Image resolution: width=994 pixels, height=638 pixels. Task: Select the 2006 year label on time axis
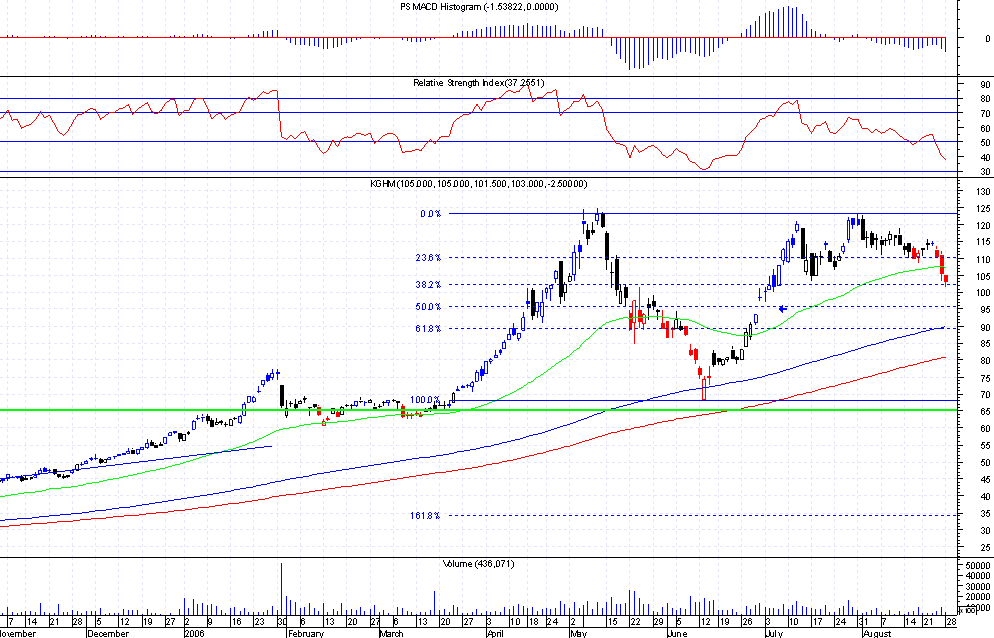[x=194, y=633]
